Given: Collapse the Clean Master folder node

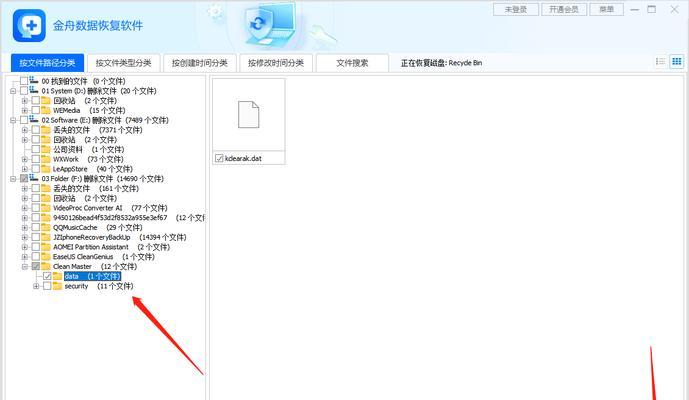Looking at the screenshot, I should click(25, 267).
